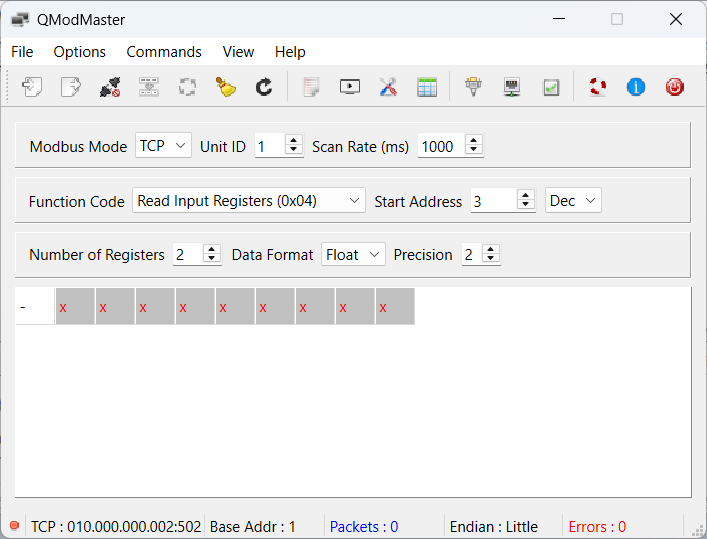
Task: Increase the Start Address value
Action: [x=525, y=195]
